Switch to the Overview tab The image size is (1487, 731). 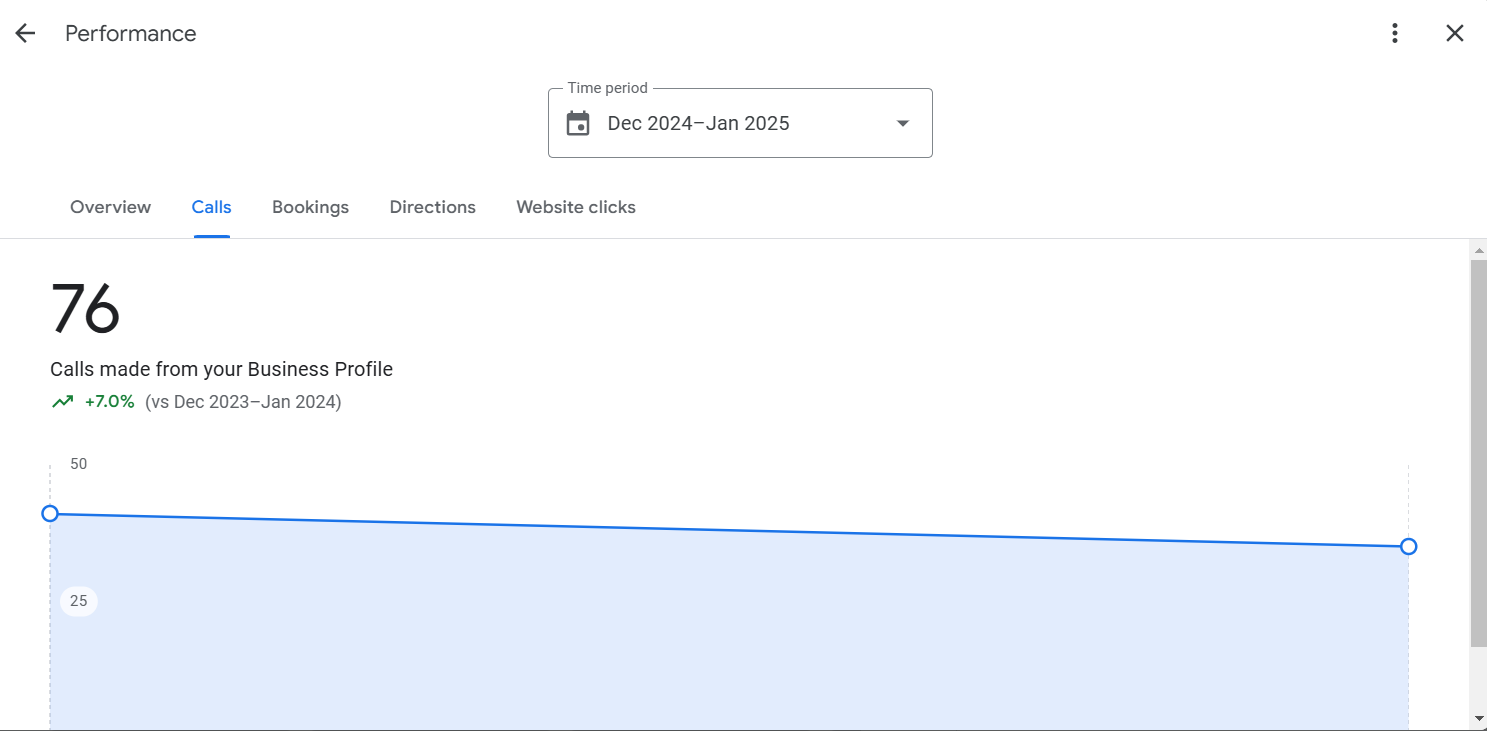pyautogui.click(x=110, y=207)
